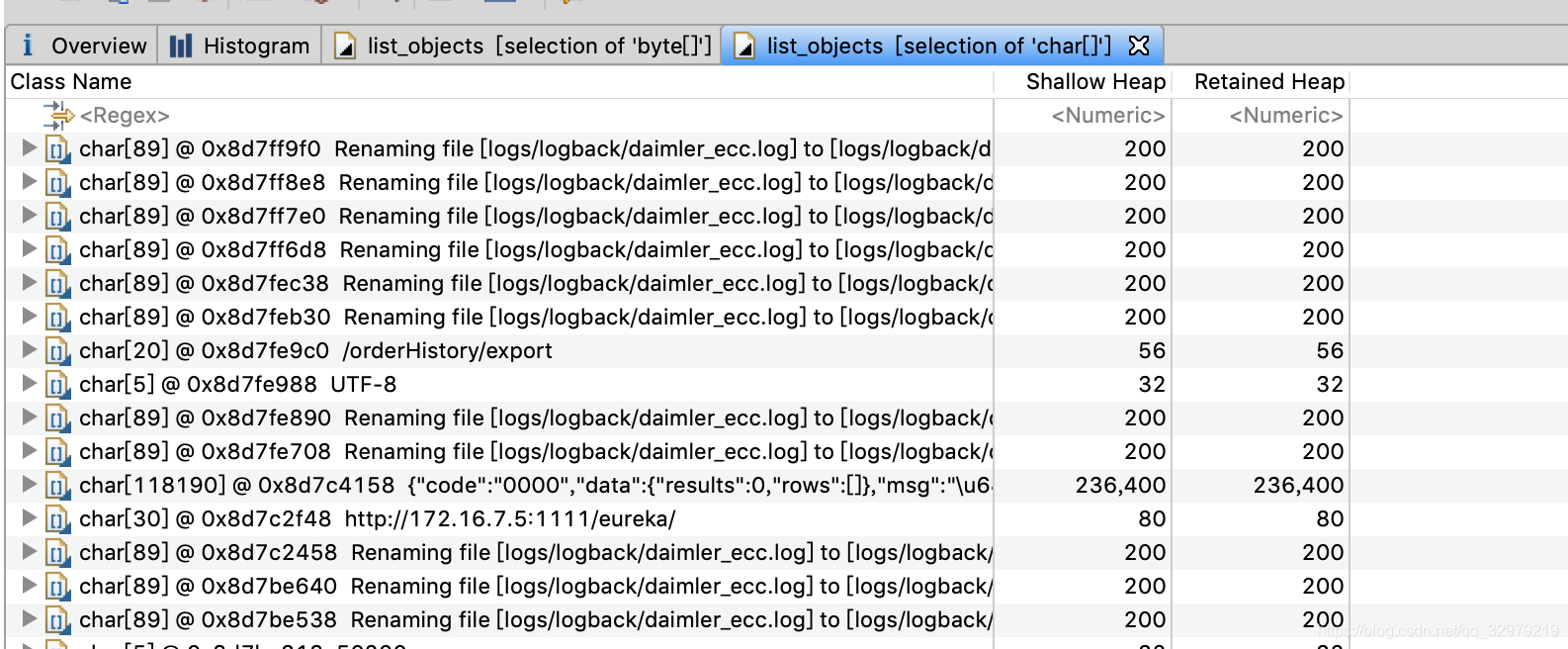Click the array icon for char[89] @ 0x8d7ff9f0
1568x649 pixels.
[58, 149]
